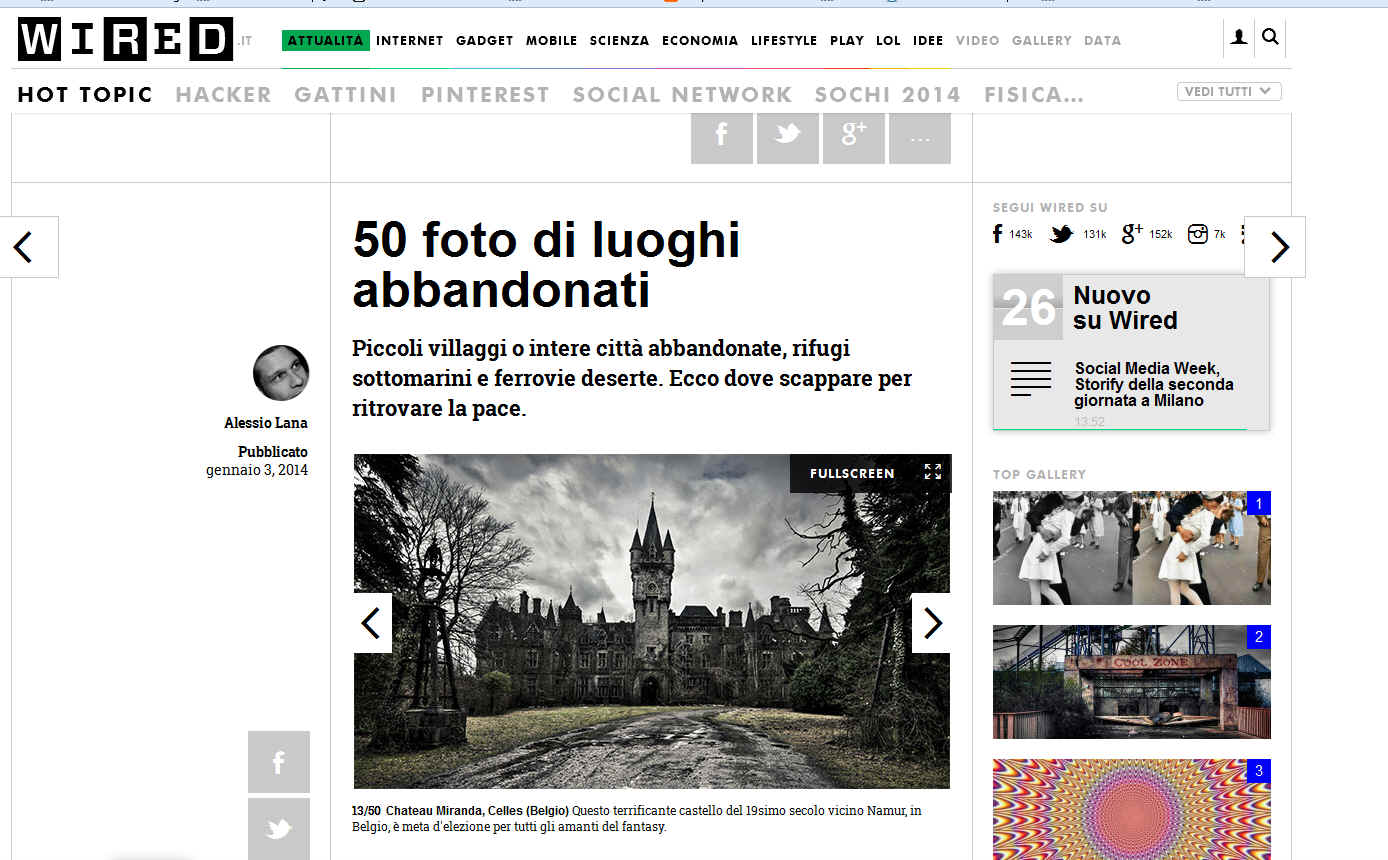
Task: Click the headline '50 foto di luoghi abbandonati'
Action: [547, 265]
